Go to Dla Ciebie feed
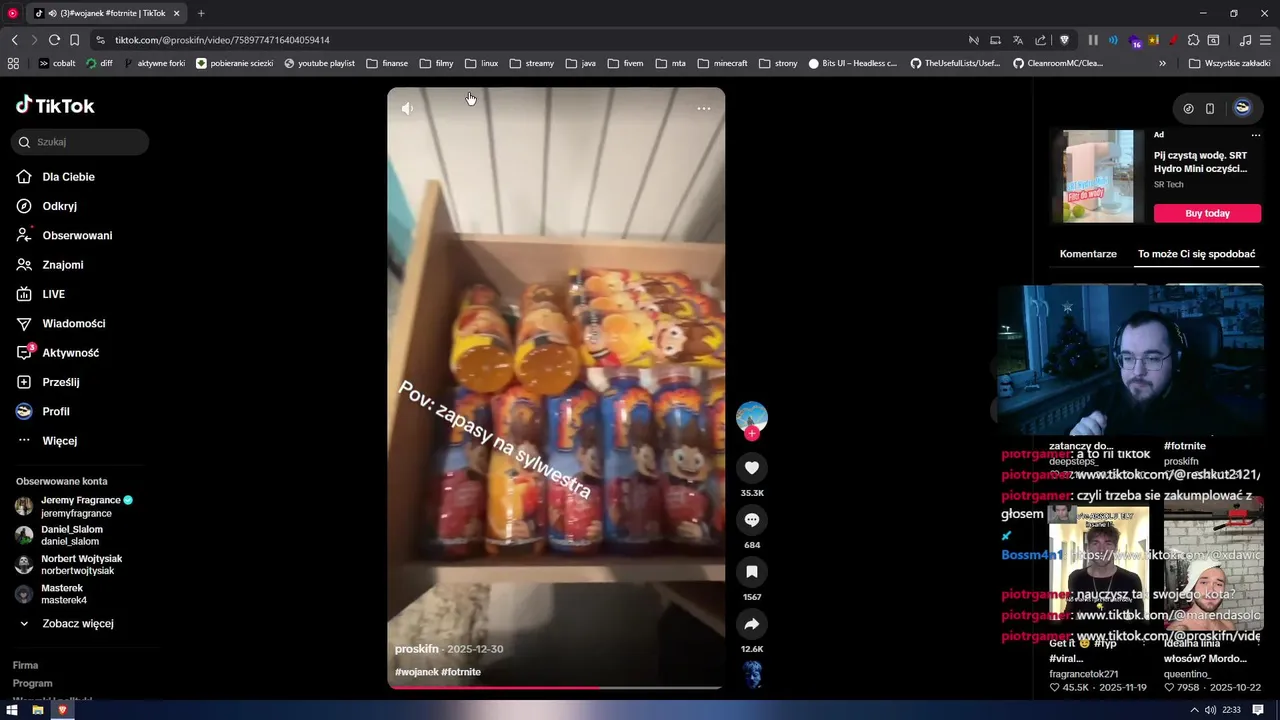1280x720 pixels. [68, 177]
